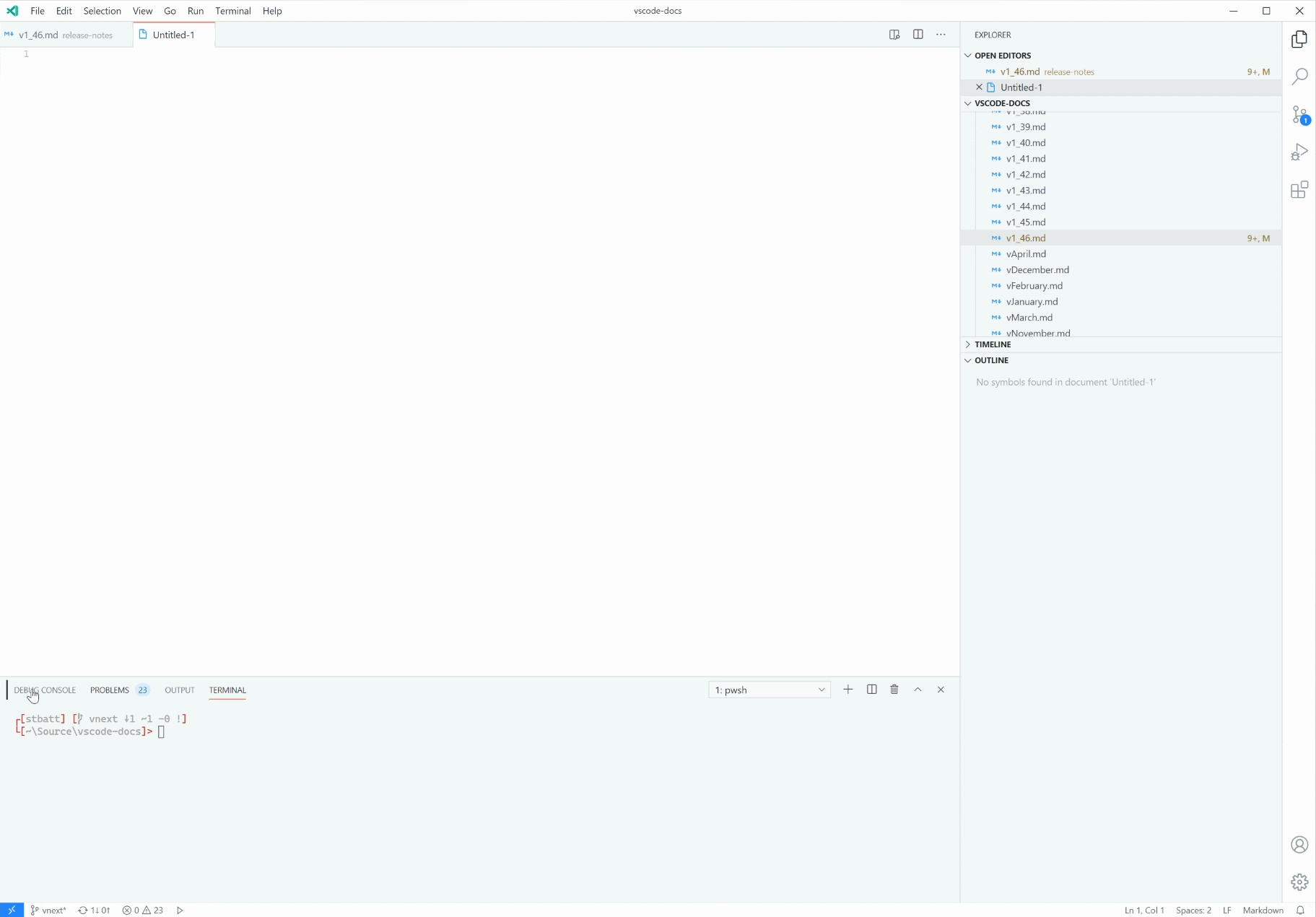Toggle split terminal layout
This screenshot has height=917, width=1316.
coord(871,690)
